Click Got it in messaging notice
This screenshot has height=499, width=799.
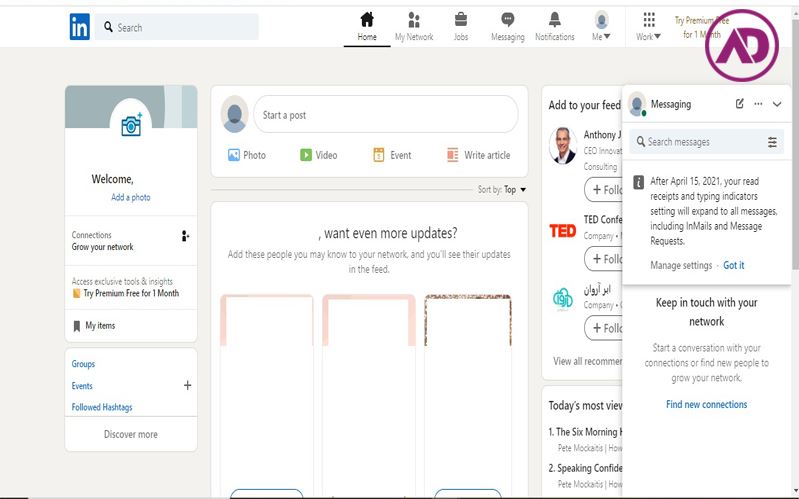click(734, 266)
